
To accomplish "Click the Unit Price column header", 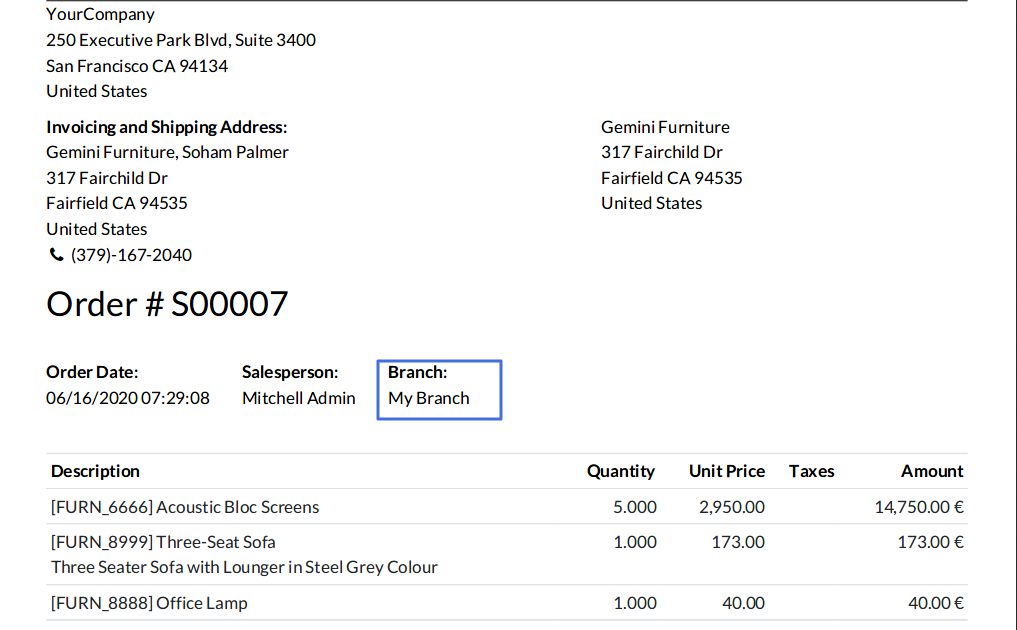I will (726, 471).
